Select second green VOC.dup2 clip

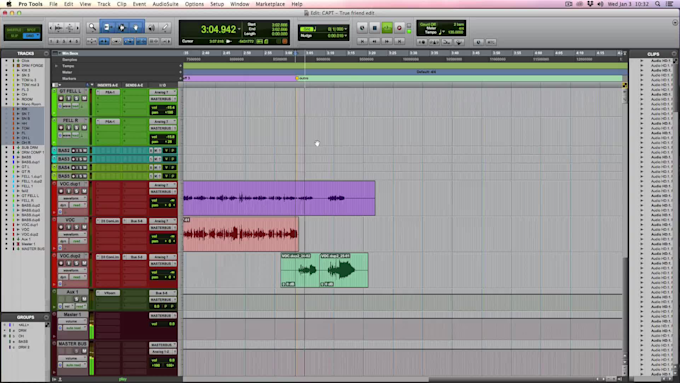[x=344, y=270]
